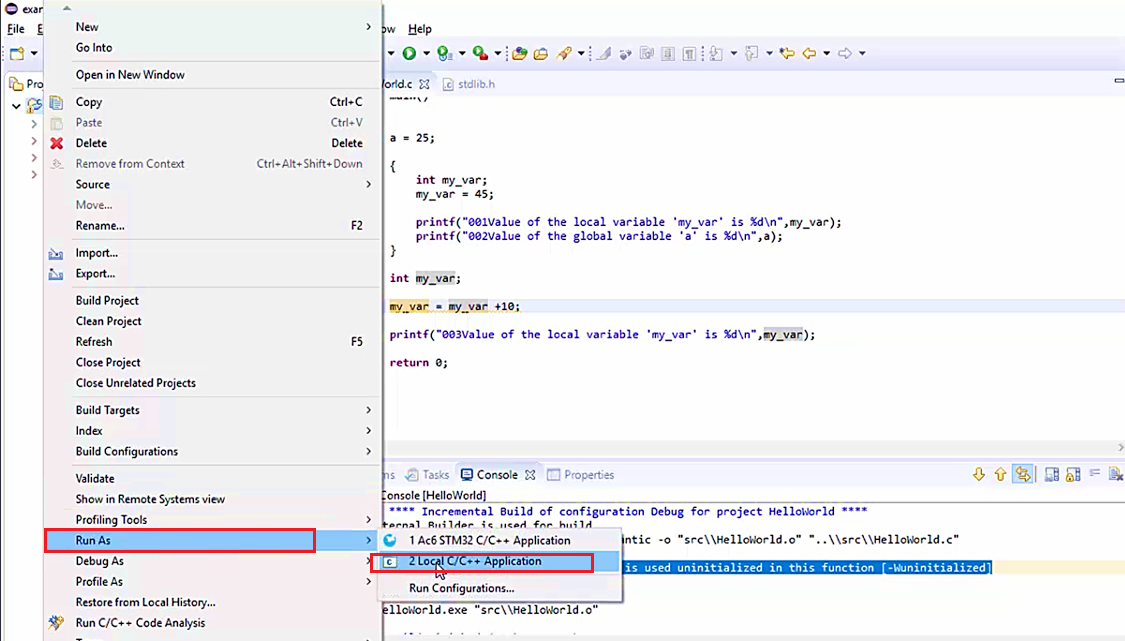The image size is (1125, 641).
Task: Open Run Configurations... entry
Action: tap(498, 588)
